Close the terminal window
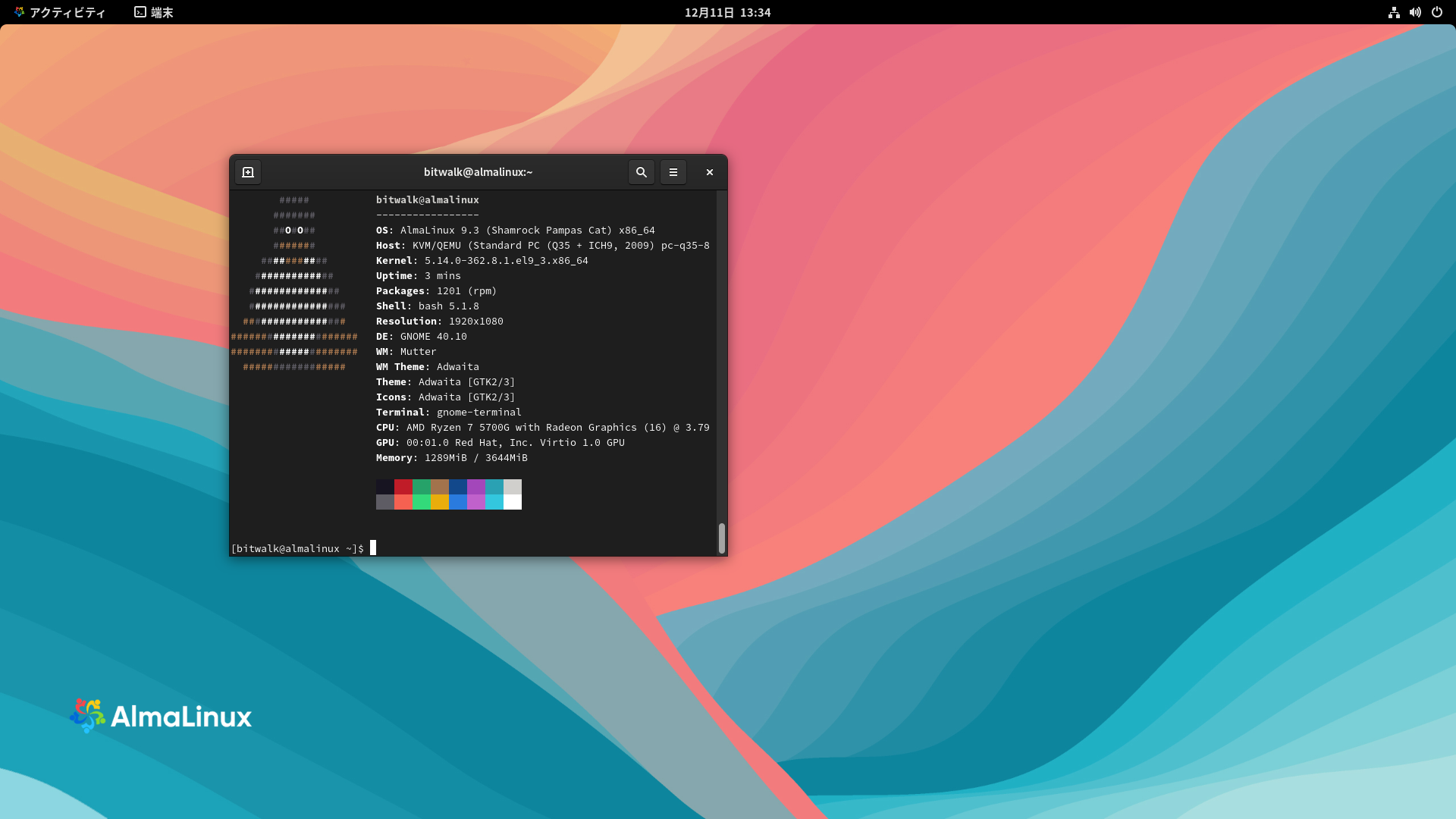This screenshot has height=819, width=1456. coord(710,172)
